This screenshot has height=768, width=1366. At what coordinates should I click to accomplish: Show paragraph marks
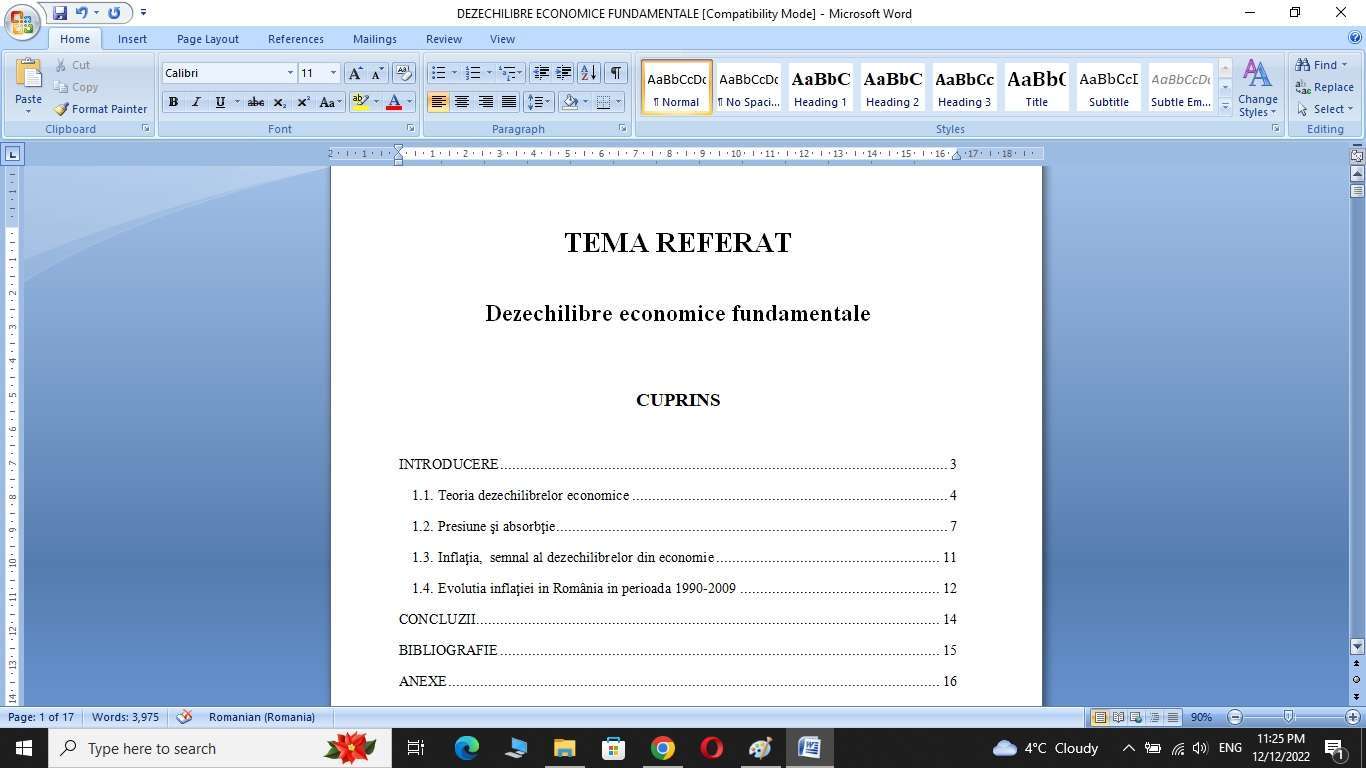click(617, 72)
